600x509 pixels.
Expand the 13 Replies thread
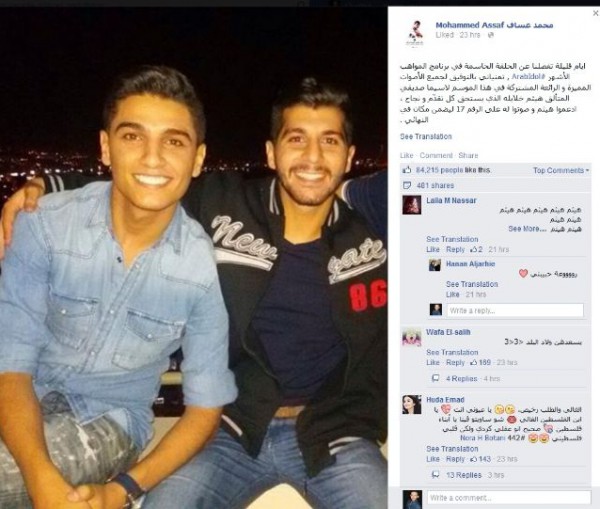pos(464,475)
